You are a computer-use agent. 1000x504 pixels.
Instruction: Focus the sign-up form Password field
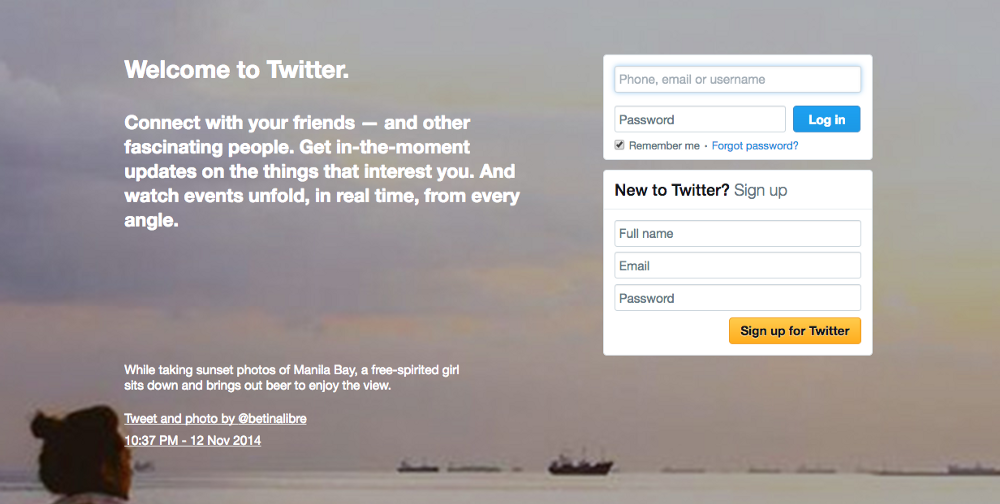click(x=737, y=298)
